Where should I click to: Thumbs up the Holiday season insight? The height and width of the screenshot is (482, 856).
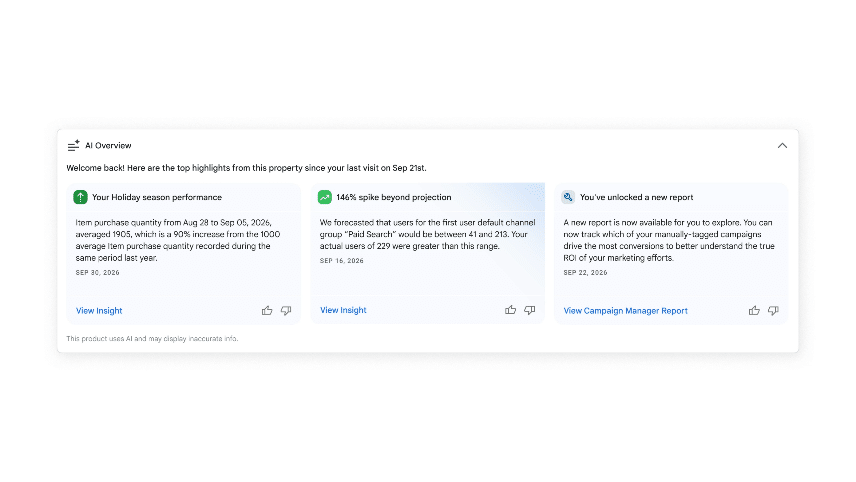(x=267, y=311)
